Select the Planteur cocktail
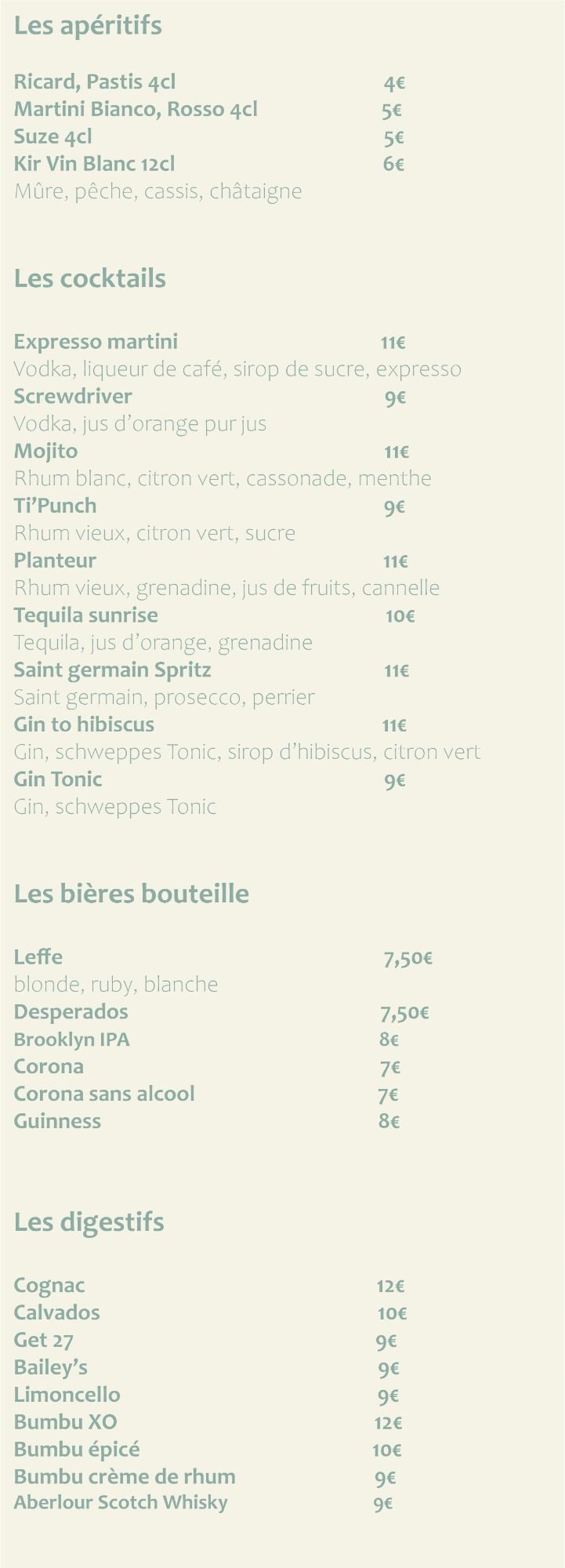565x1568 pixels. pyautogui.click(x=55, y=561)
